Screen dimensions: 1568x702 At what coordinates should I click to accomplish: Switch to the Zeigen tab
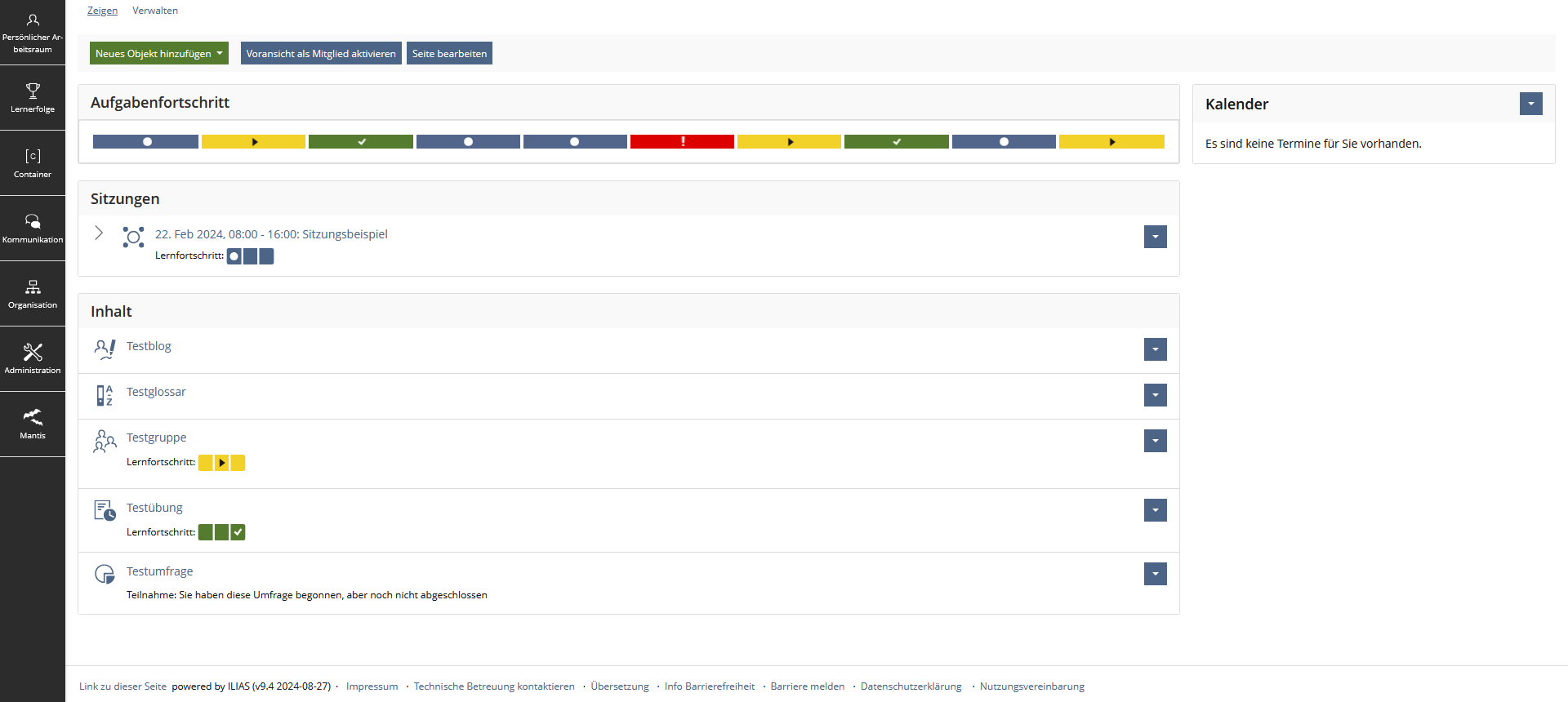point(102,11)
